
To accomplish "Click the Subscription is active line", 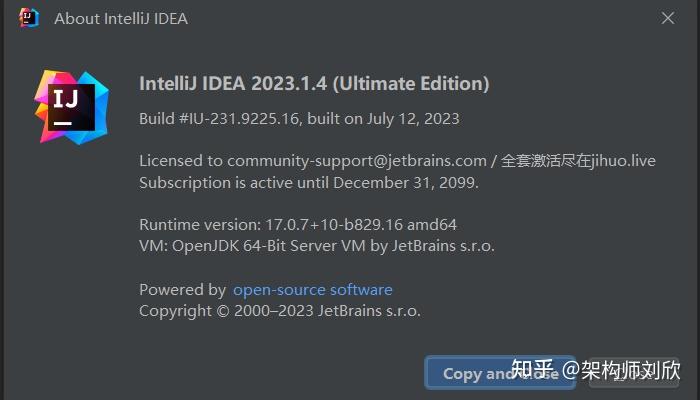I will click(x=309, y=183).
